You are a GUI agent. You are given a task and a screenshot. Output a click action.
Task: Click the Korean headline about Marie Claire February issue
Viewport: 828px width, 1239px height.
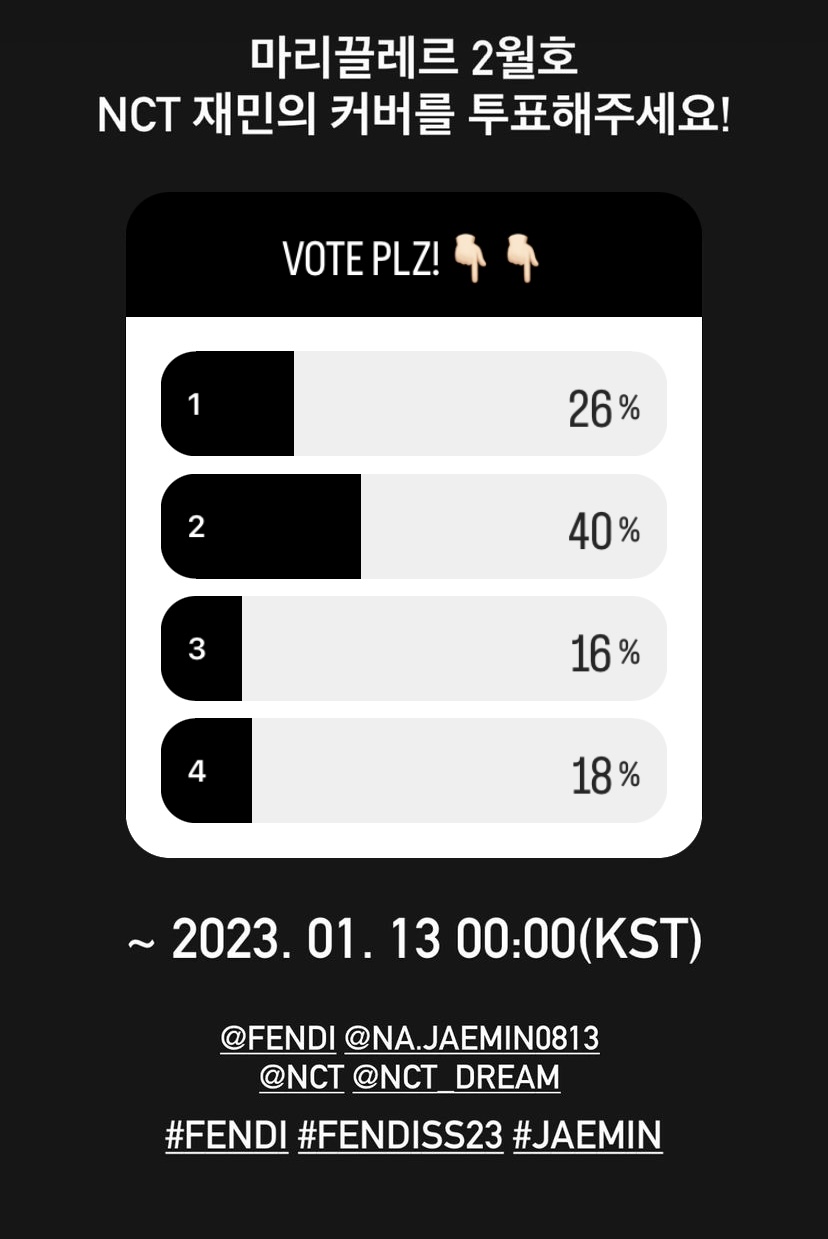[414, 59]
